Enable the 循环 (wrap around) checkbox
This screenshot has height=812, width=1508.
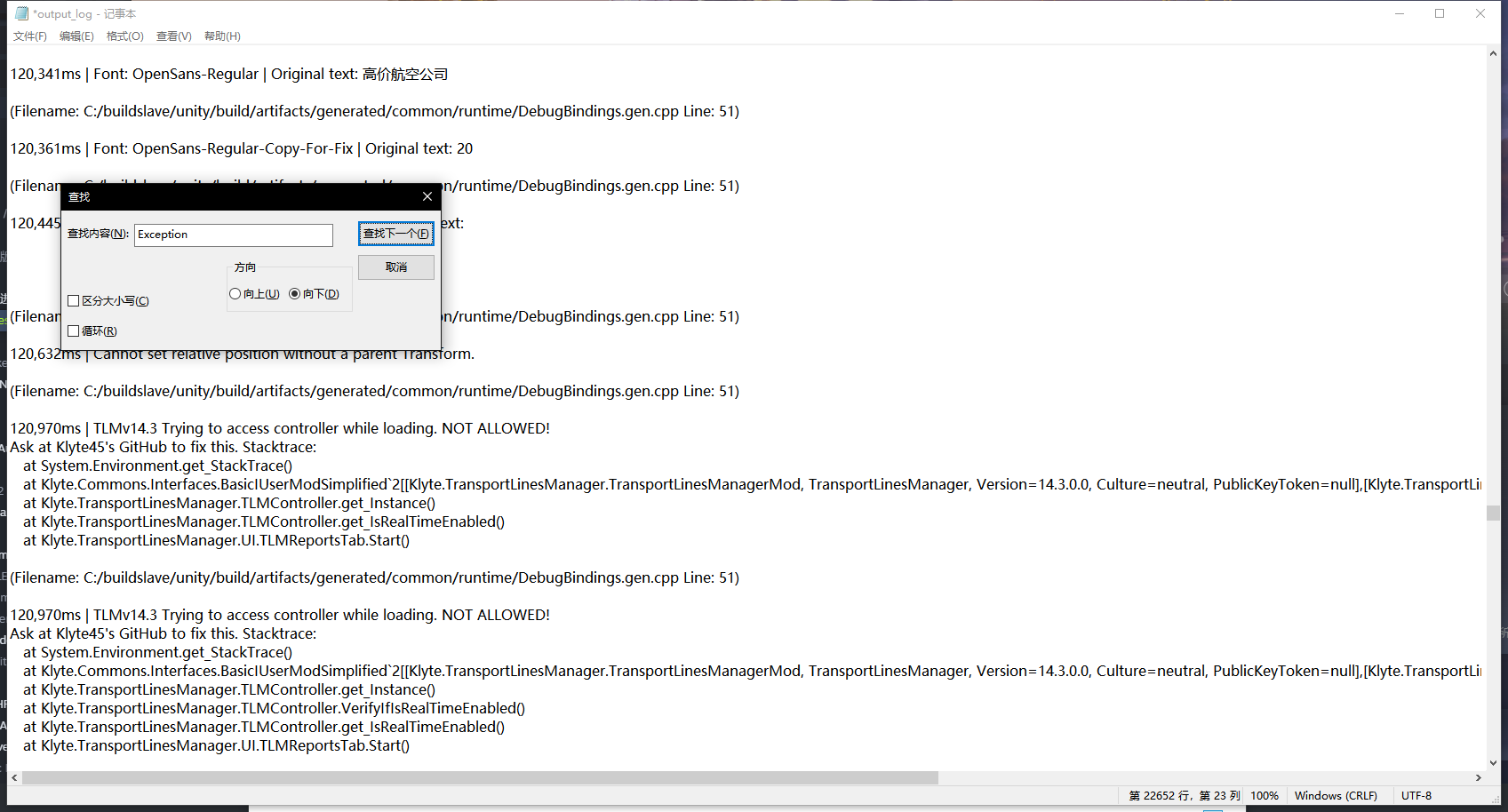pyautogui.click(x=74, y=330)
